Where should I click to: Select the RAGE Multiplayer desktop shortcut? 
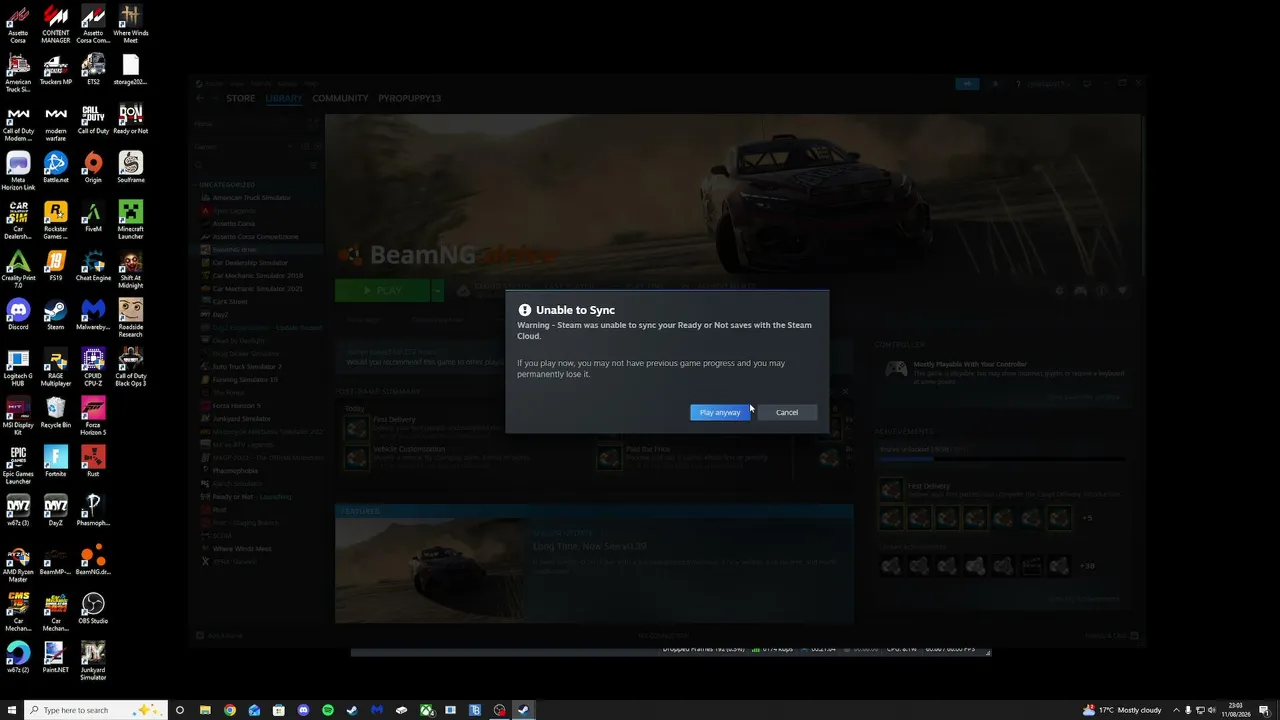click(x=56, y=368)
